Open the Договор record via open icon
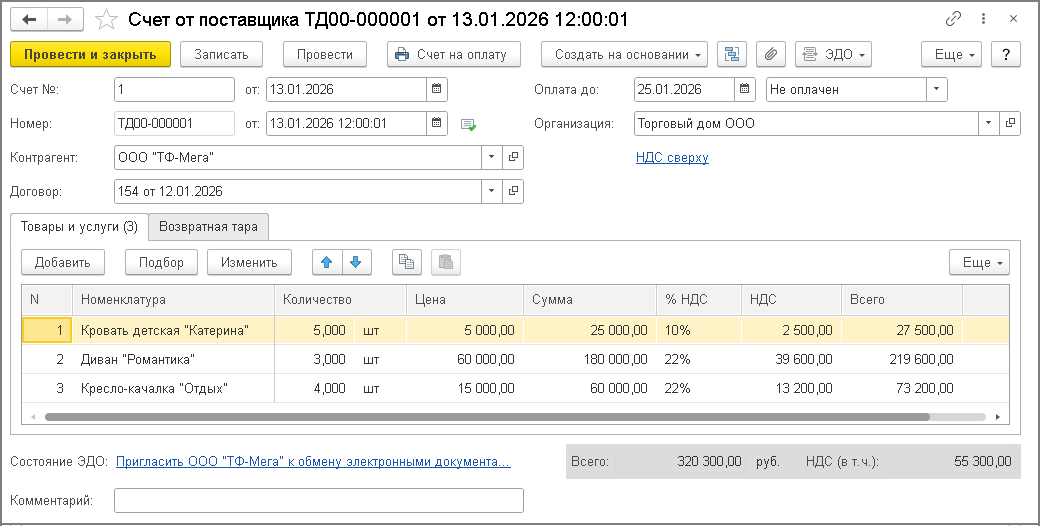Image resolution: width=1040 pixels, height=526 pixels. pyautogui.click(x=513, y=191)
